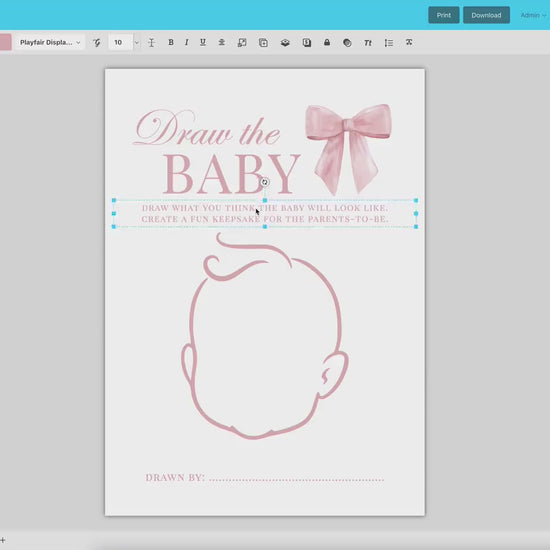The width and height of the screenshot is (550, 550).
Task: Select the BABY title text
Action: (232, 174)
